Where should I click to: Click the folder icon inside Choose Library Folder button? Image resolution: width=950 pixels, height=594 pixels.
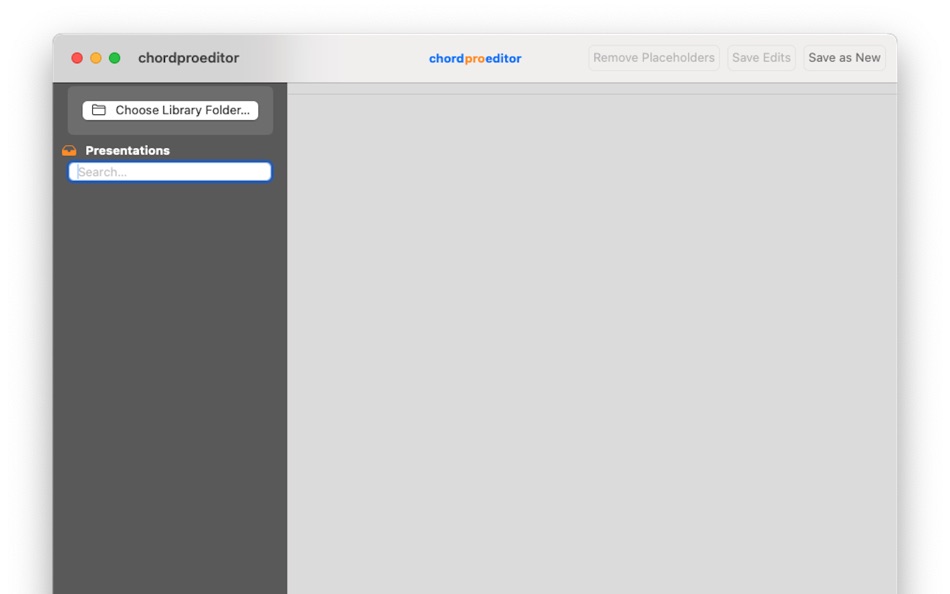click(x=99, y=110)
